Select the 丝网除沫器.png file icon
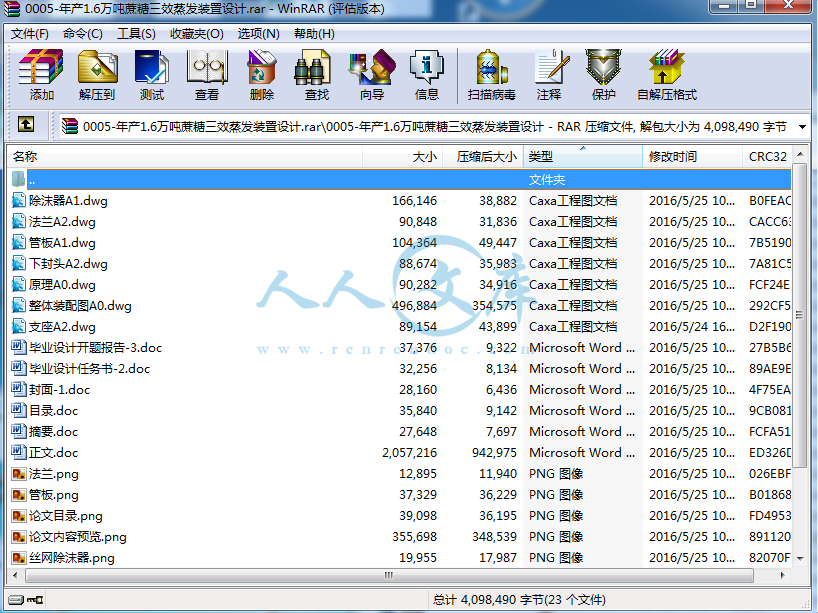Image resolution: width=818 pixels, height=613 pixels. [19, 558]
